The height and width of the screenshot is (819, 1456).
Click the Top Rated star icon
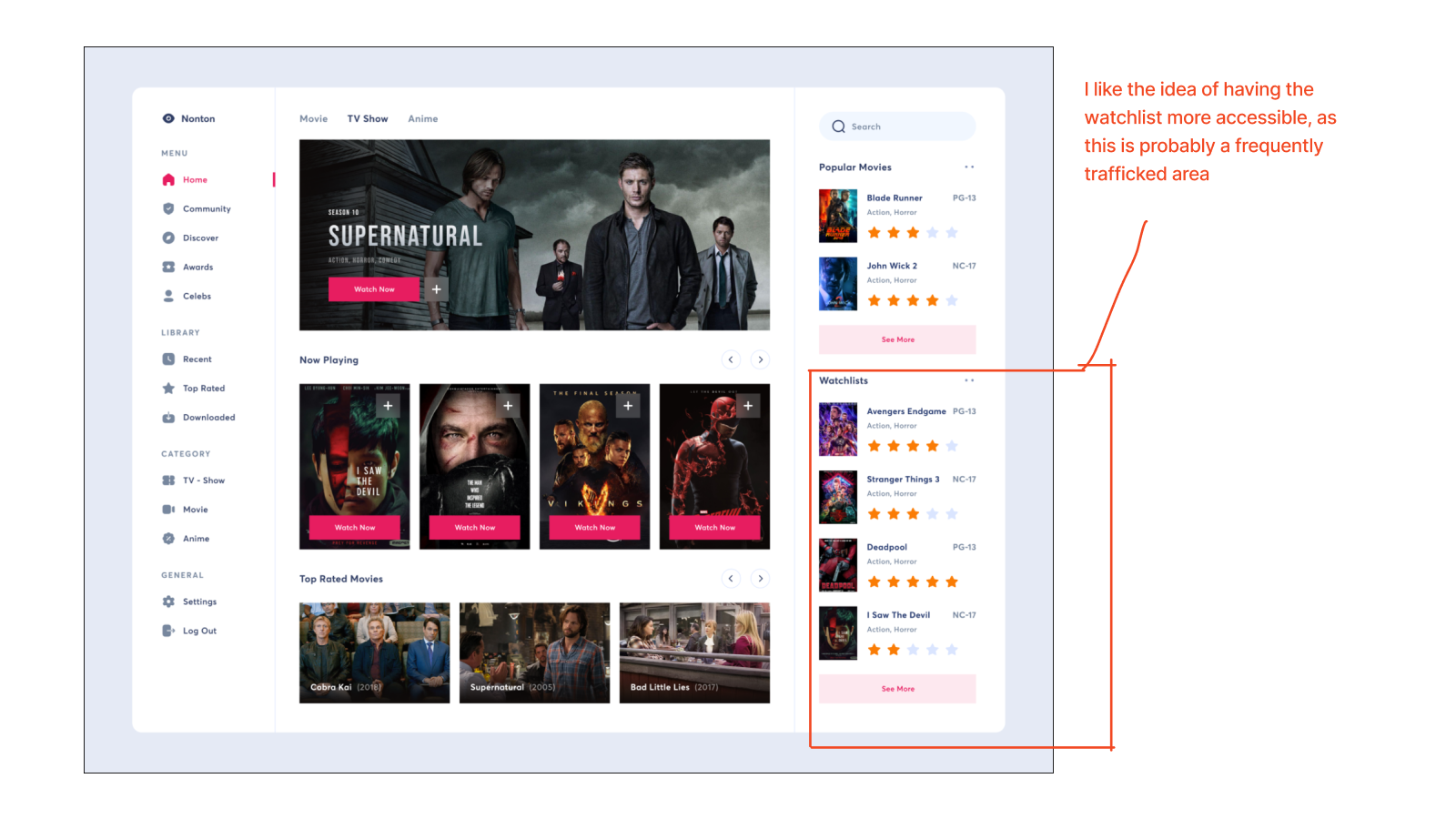point(168,388)
